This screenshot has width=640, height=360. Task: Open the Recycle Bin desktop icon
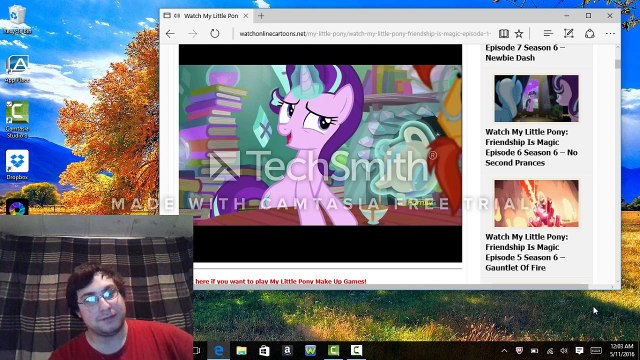click(x=17, y=19)
